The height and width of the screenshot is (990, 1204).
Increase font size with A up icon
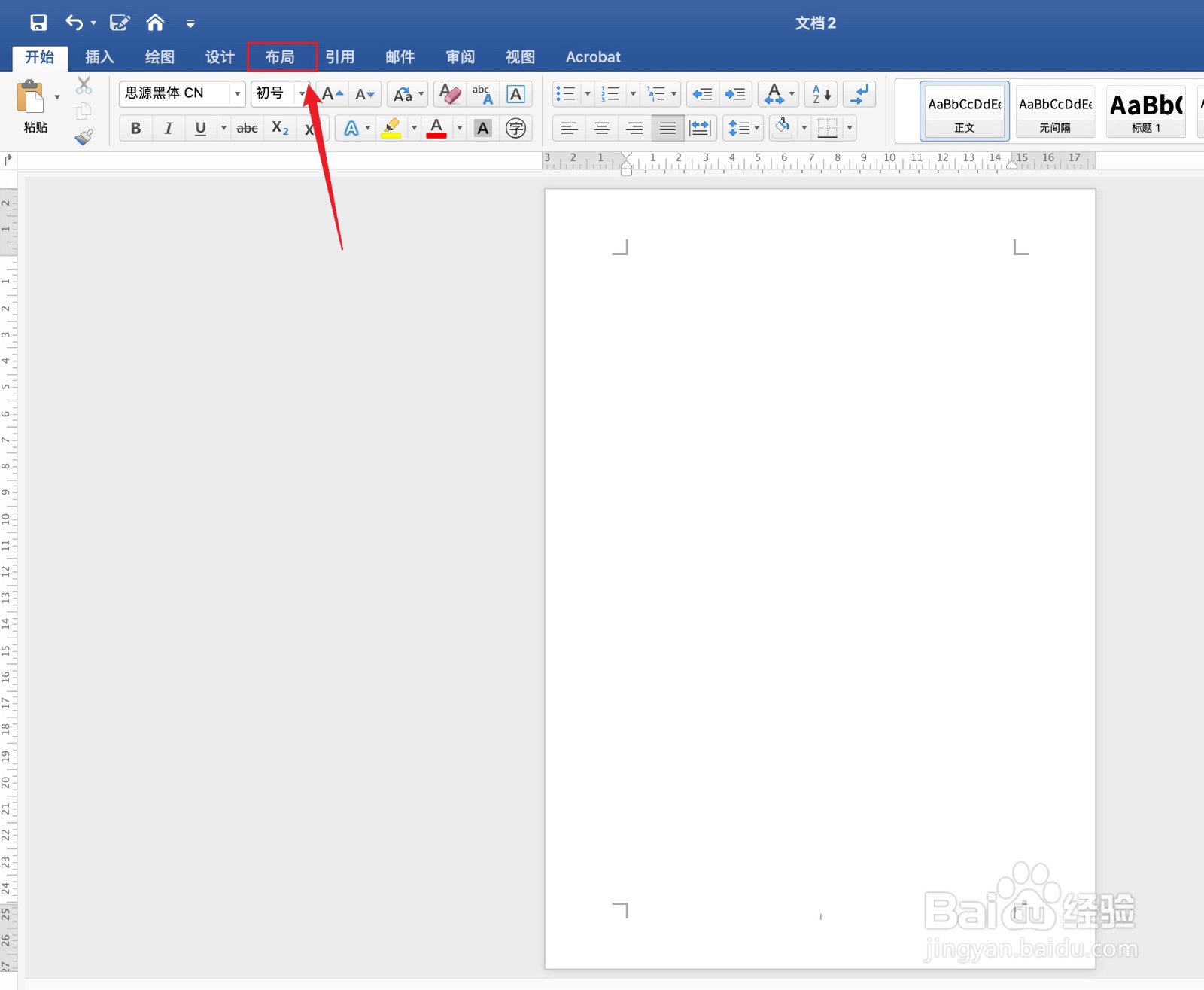332,94
